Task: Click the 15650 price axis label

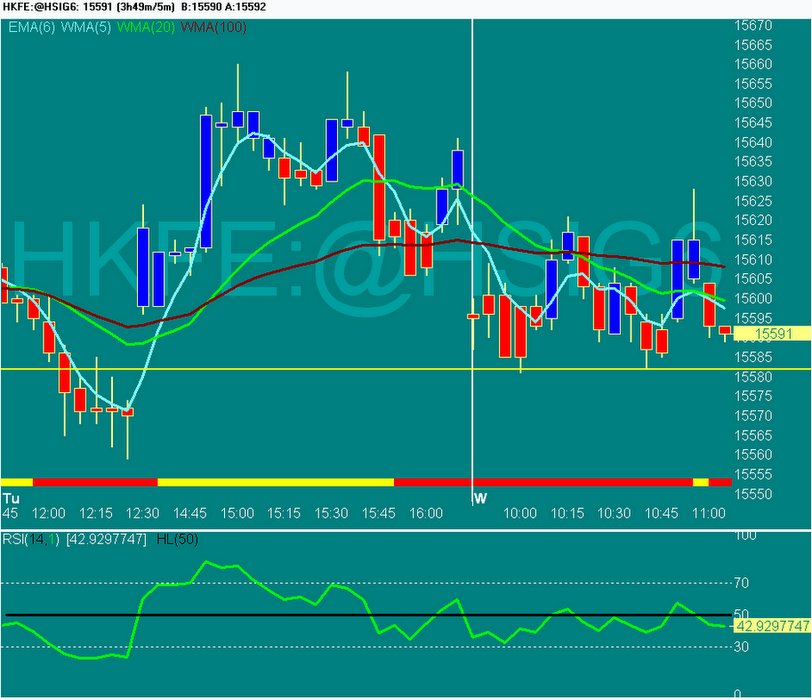Action: click(753, 103)
